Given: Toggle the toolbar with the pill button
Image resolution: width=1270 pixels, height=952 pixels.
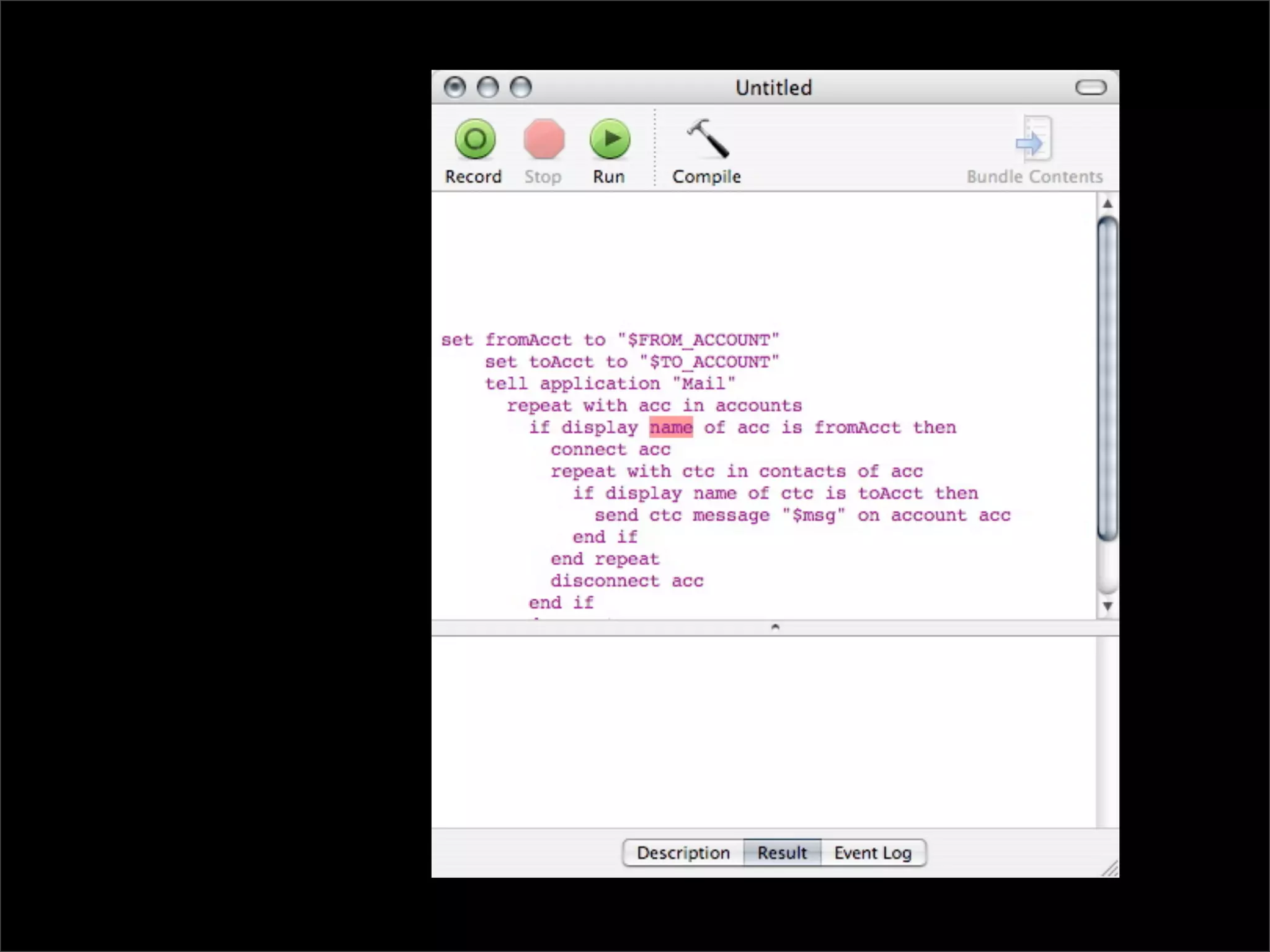Looking at the screenshot, I should tap(1091, 87).
